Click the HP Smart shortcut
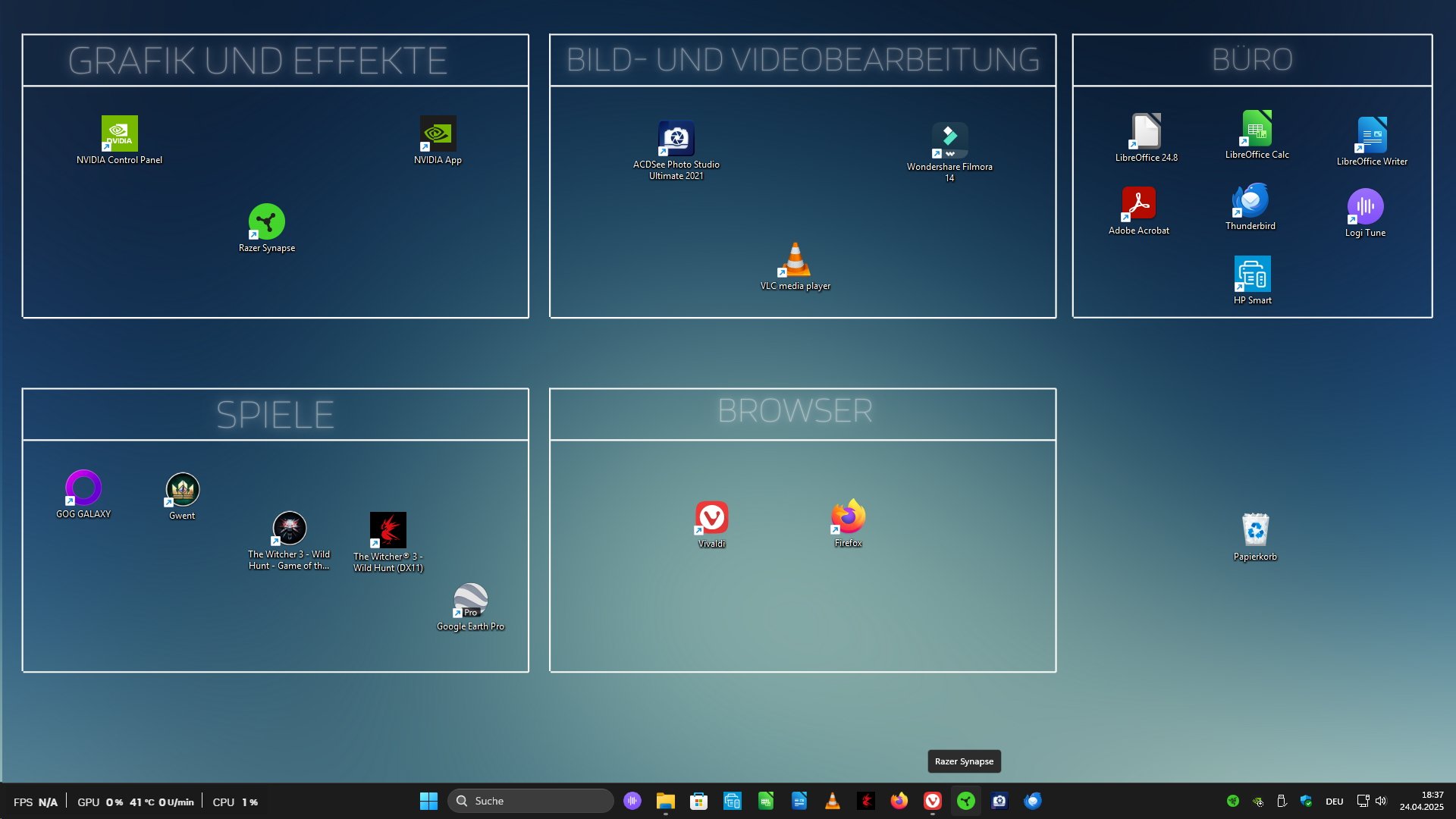 1252,275
